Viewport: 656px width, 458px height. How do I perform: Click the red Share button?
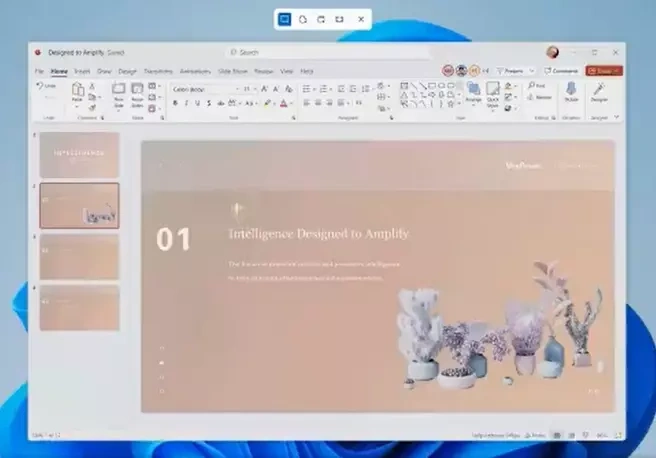click(x=604, y=71)
